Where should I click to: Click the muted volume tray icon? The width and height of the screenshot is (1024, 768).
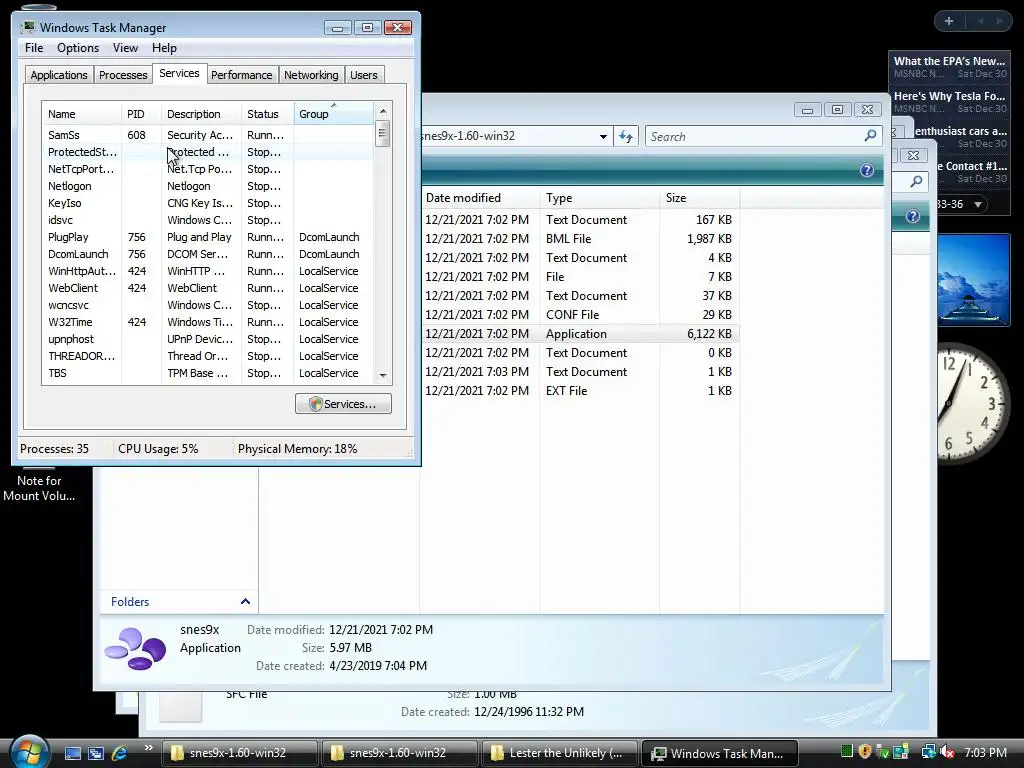point(947,752)
